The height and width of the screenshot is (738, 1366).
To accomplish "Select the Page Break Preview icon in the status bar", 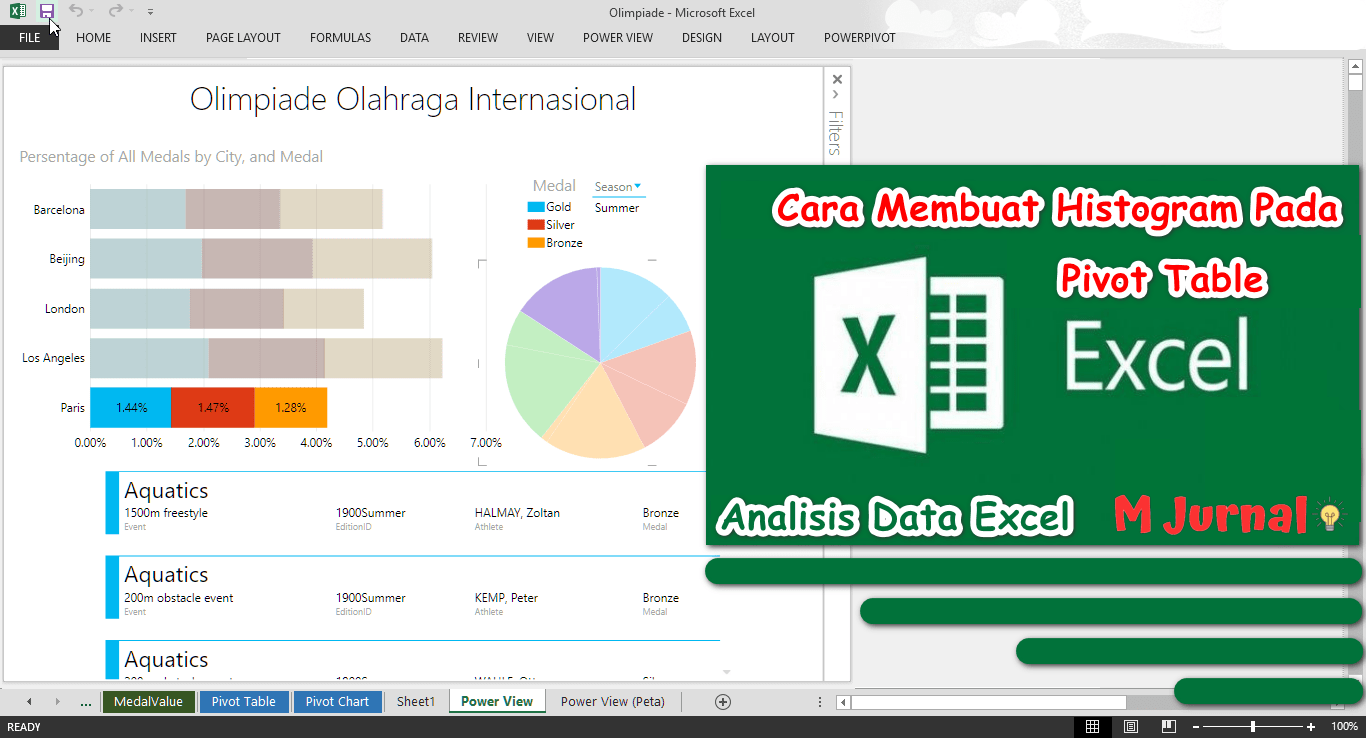I will pyautogui.click(x=1168, y=727).
